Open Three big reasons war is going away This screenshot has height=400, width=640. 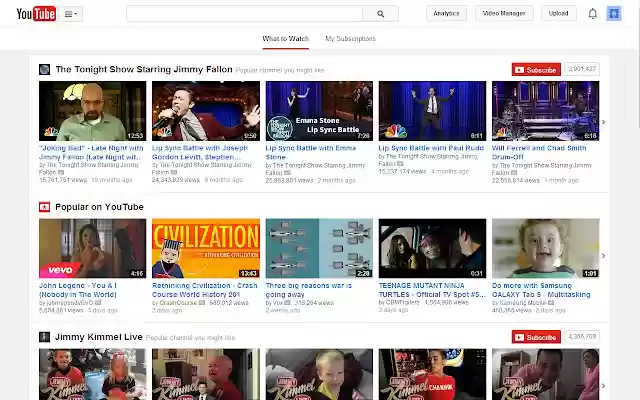point(309,290)
